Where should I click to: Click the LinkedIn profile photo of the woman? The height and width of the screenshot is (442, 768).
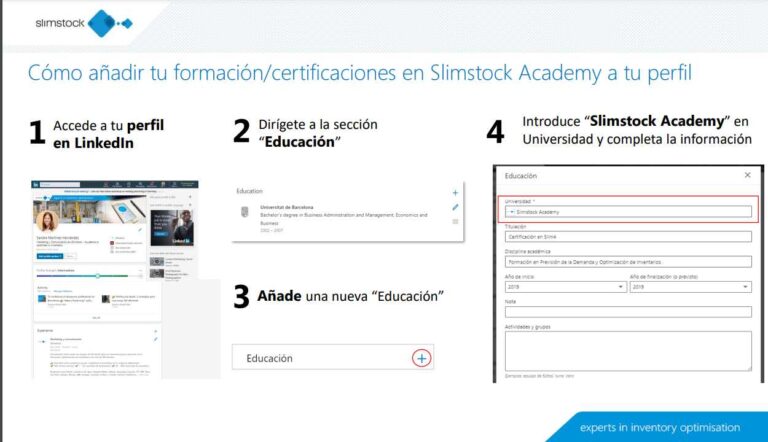[x=45, y=221]
